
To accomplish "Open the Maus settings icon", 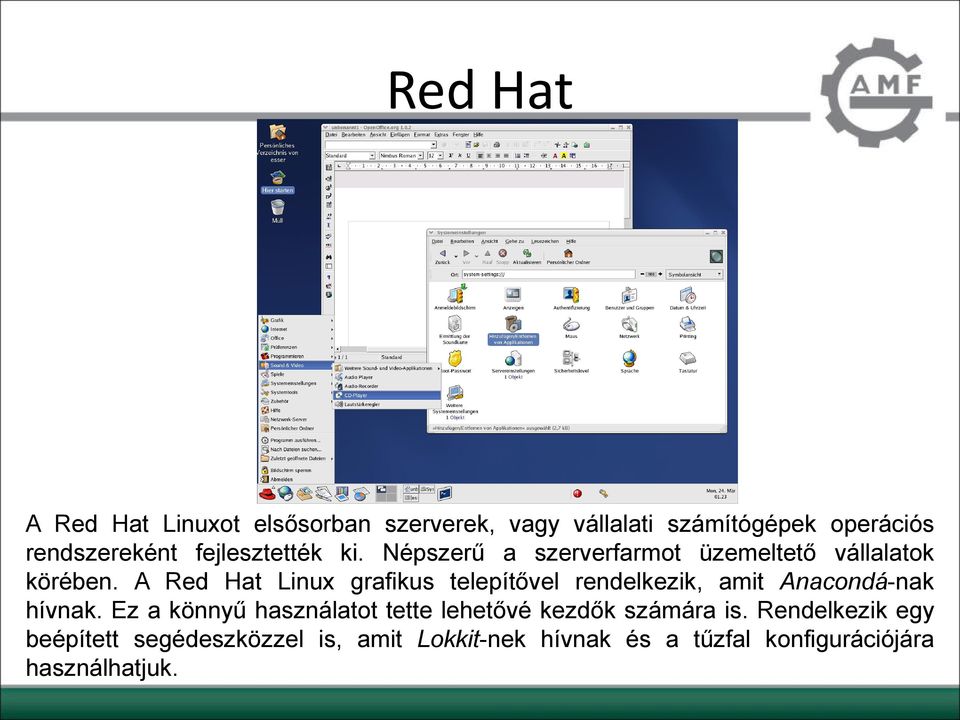I will 571,324.
